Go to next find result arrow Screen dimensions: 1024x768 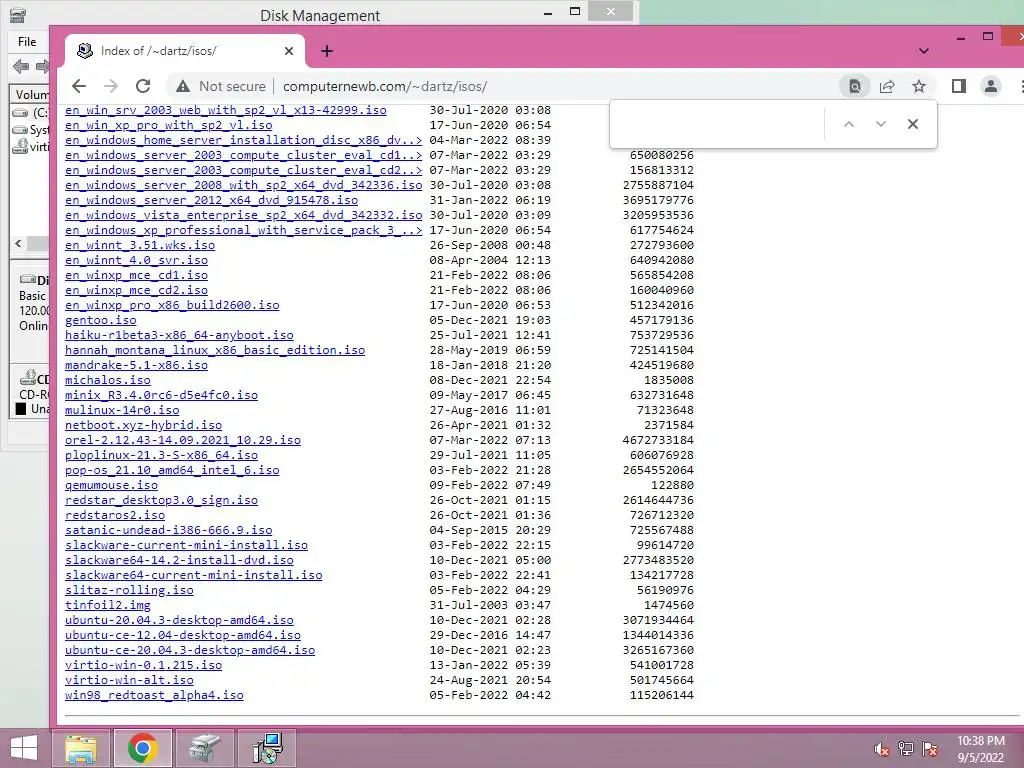click(x=881, y=124)
